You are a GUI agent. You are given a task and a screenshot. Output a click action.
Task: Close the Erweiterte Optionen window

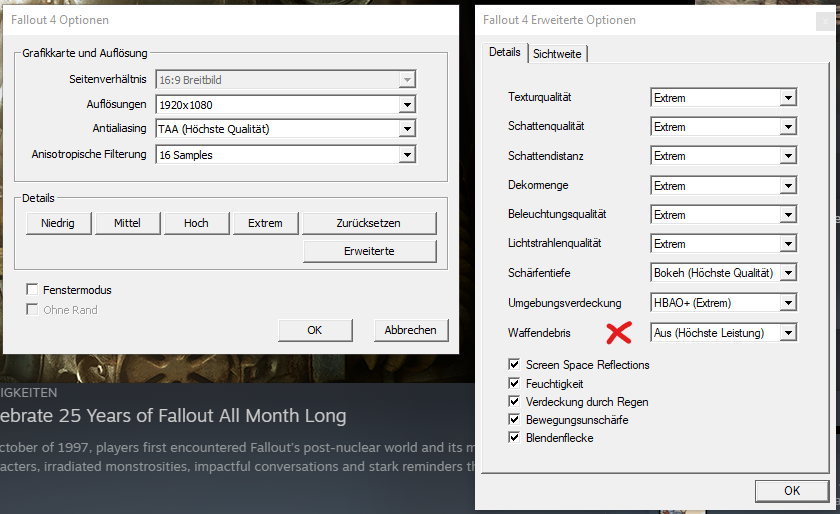click(x=825, y=21)
